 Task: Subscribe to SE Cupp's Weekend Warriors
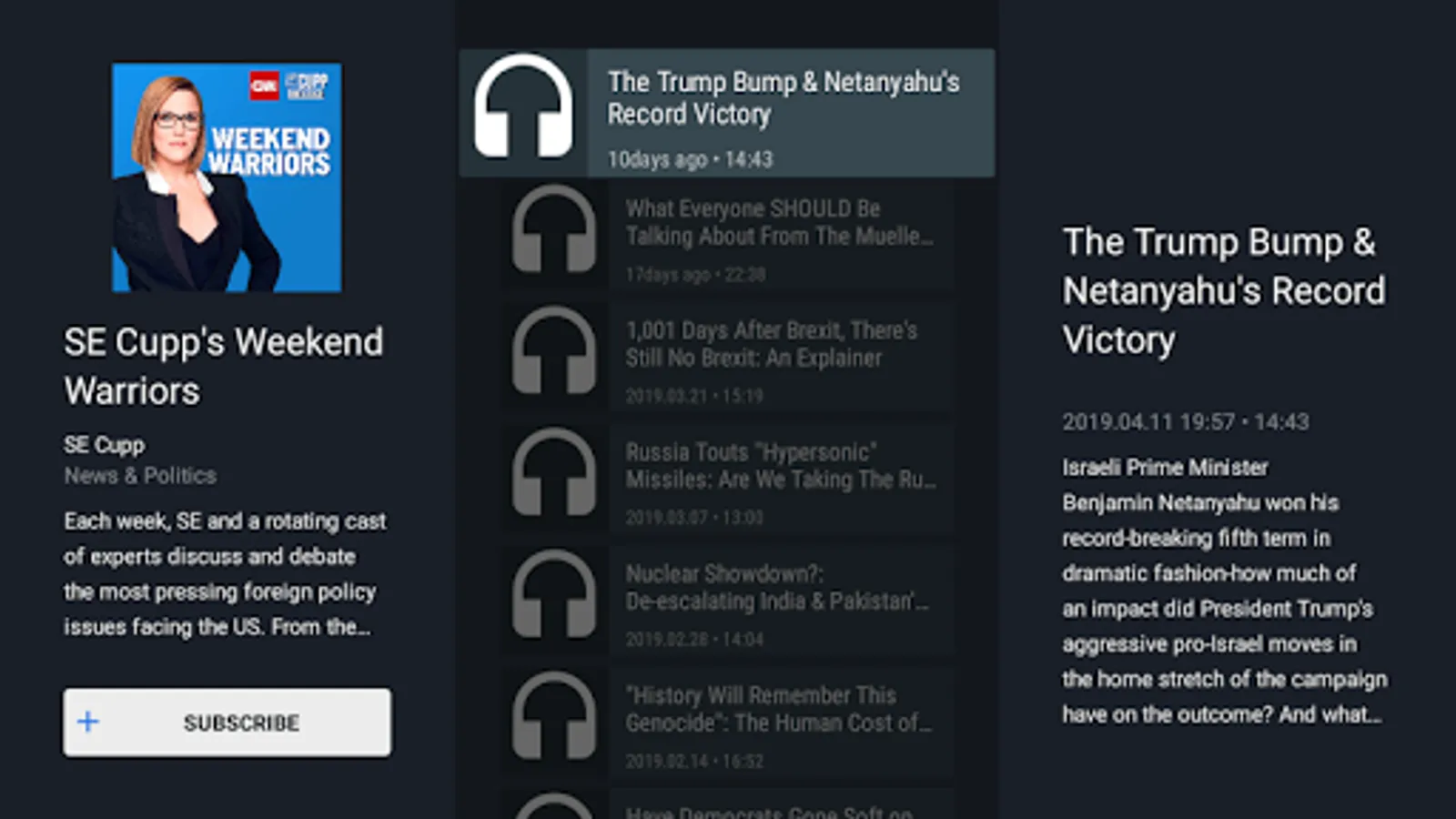pyautogui.click(x=227, y=722)
